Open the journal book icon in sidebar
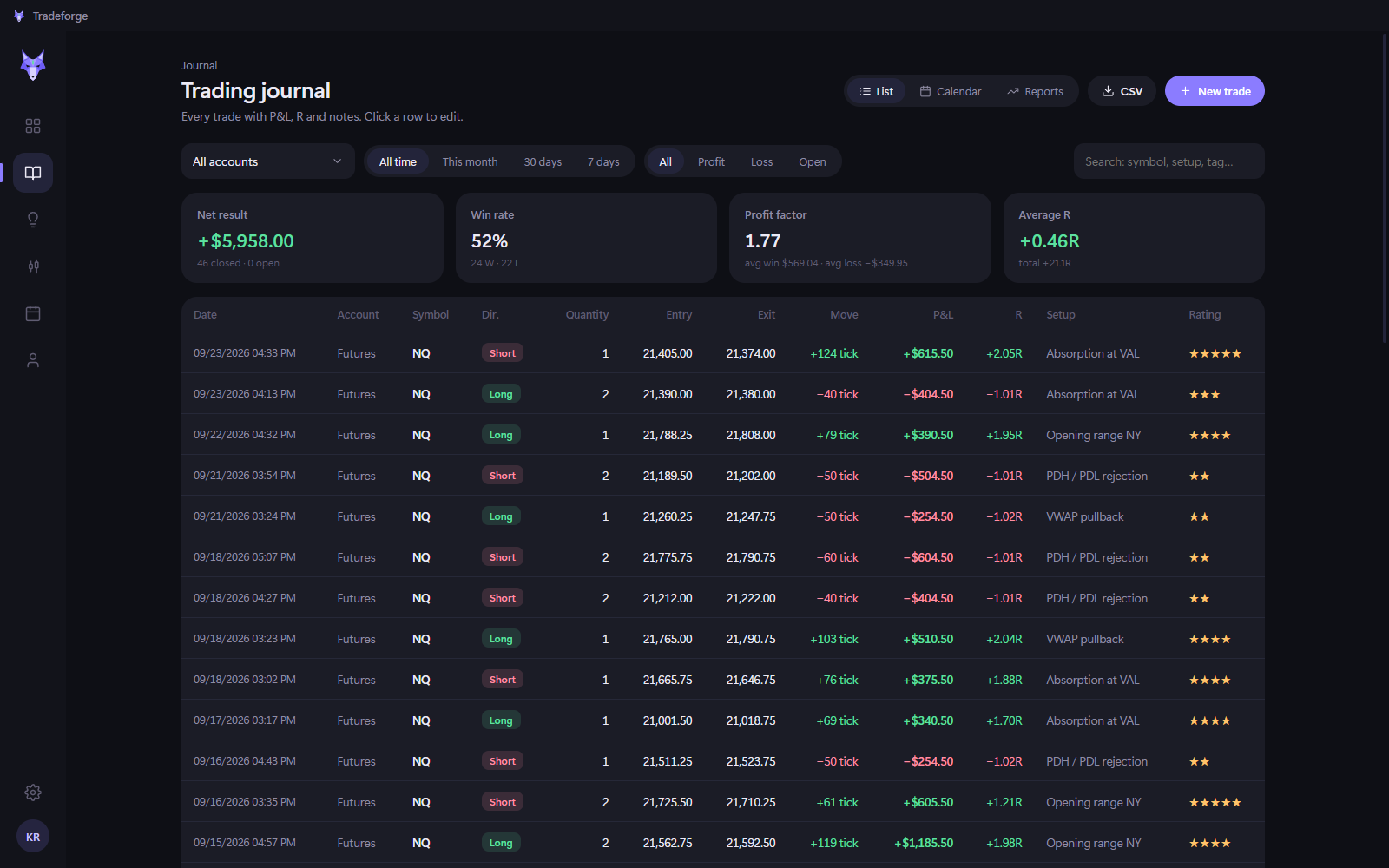The width and height of the screenshot is (1389, 868). (x=33, y=173)
